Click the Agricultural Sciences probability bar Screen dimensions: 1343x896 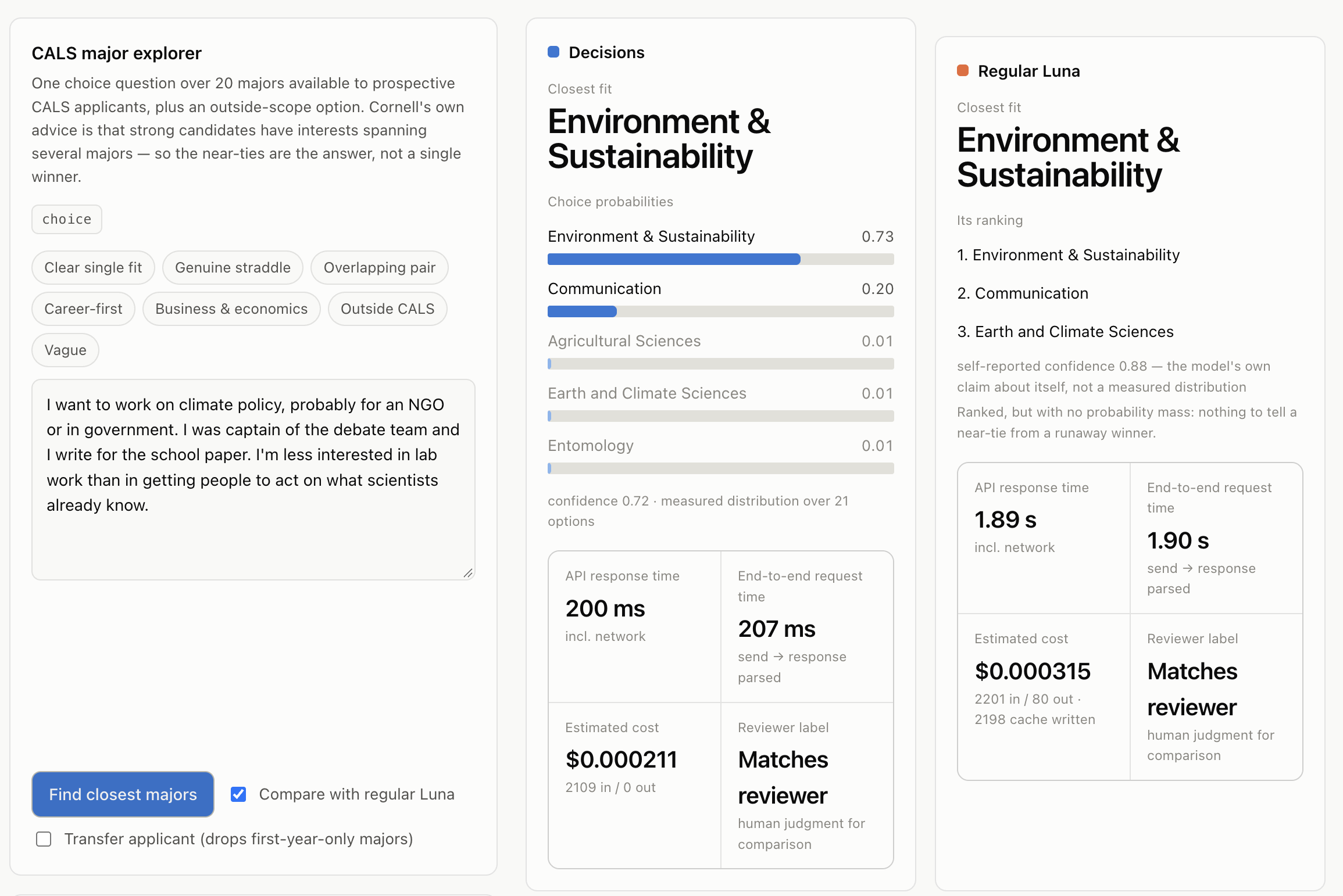(720, 364)
